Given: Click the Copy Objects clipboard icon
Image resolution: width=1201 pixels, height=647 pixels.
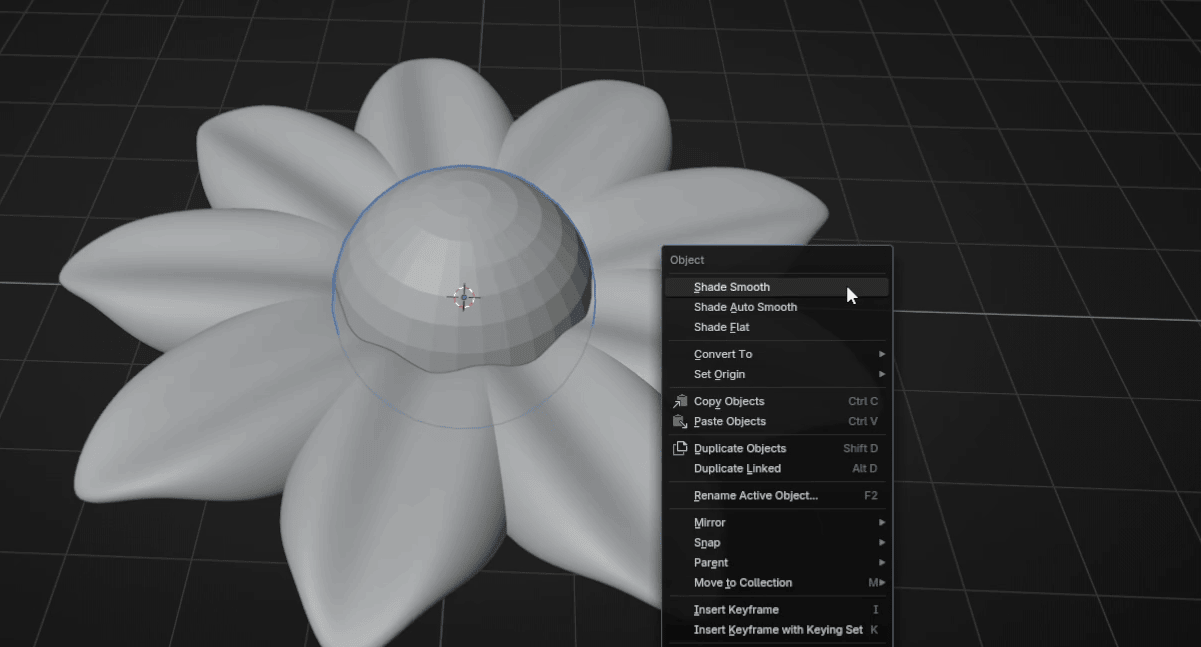Looking at the screenshot, I should (x=680, y=401).
